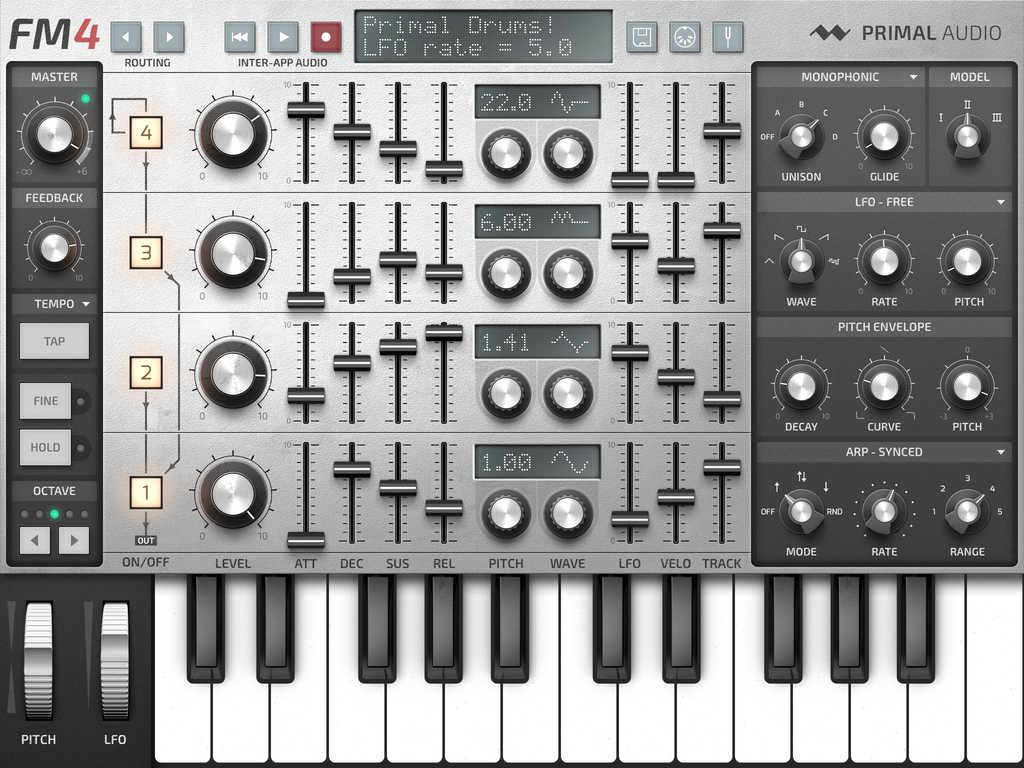
Task: Click the ROUTING label under preset arrows
Action: [x=148, y=63]
